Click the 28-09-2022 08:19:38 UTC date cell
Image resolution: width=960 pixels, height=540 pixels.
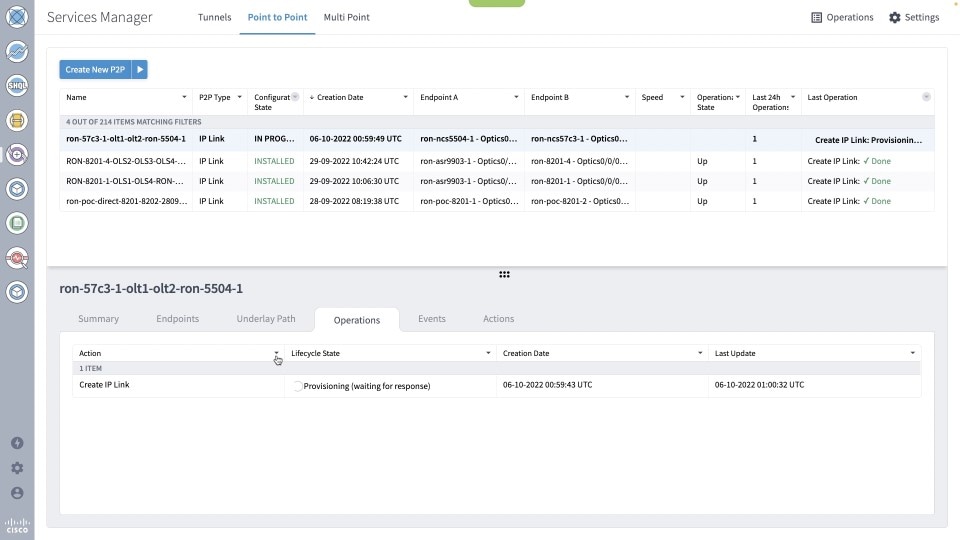(x=354, y=201)
